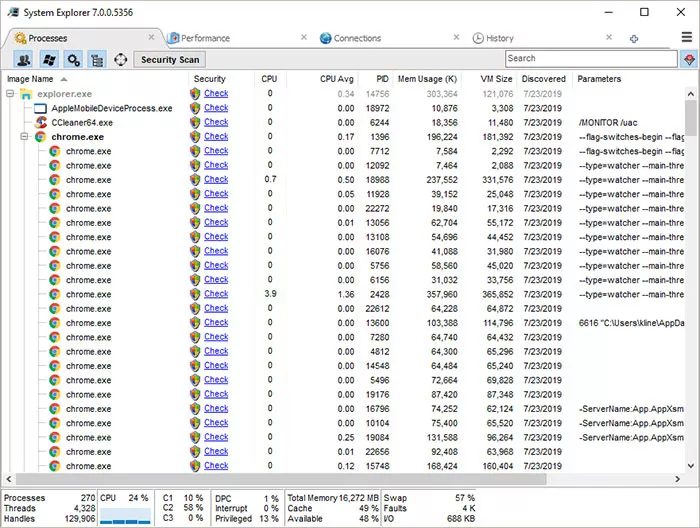The height and width of the screenshot is (528, 700).
Task: Add a new tab with plus icon
Action: click(x=634, y=39)
